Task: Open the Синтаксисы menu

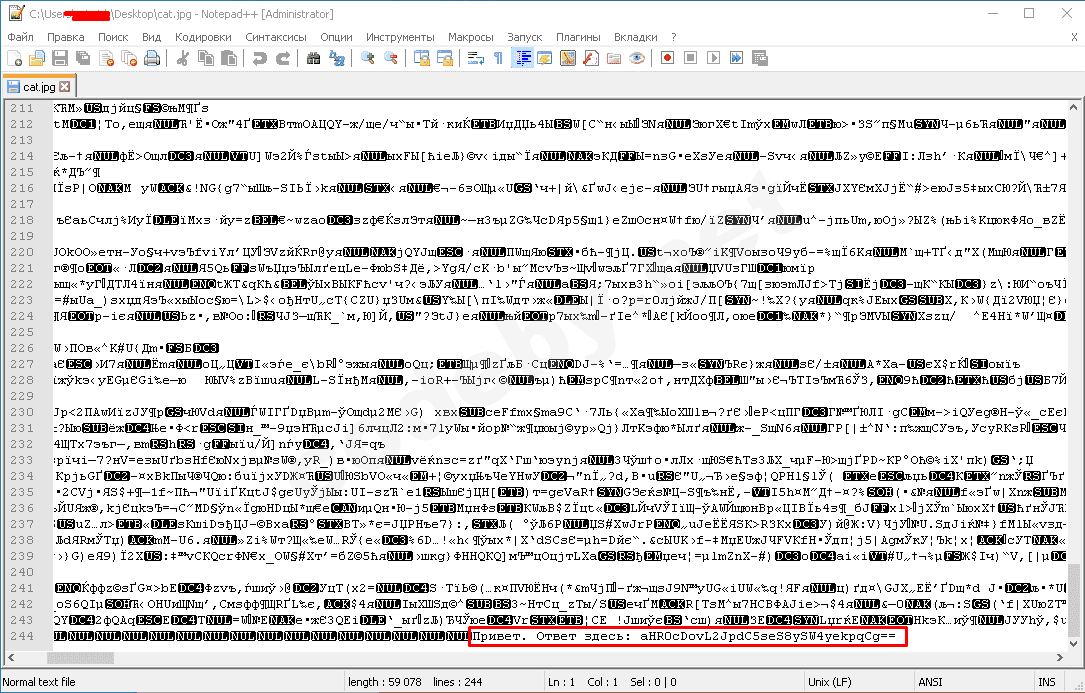Action: coord(275,37)
